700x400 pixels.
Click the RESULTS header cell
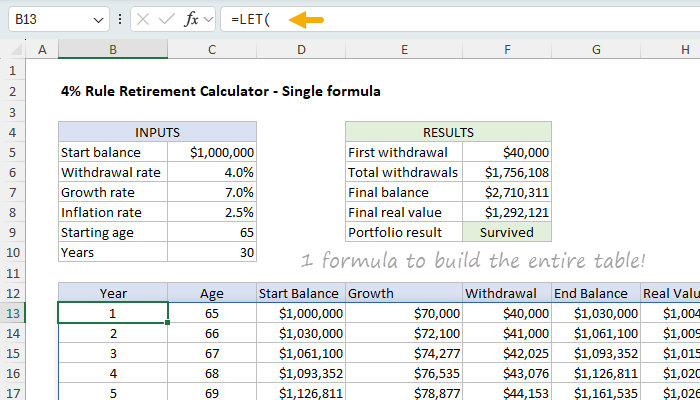coord(448,132)
